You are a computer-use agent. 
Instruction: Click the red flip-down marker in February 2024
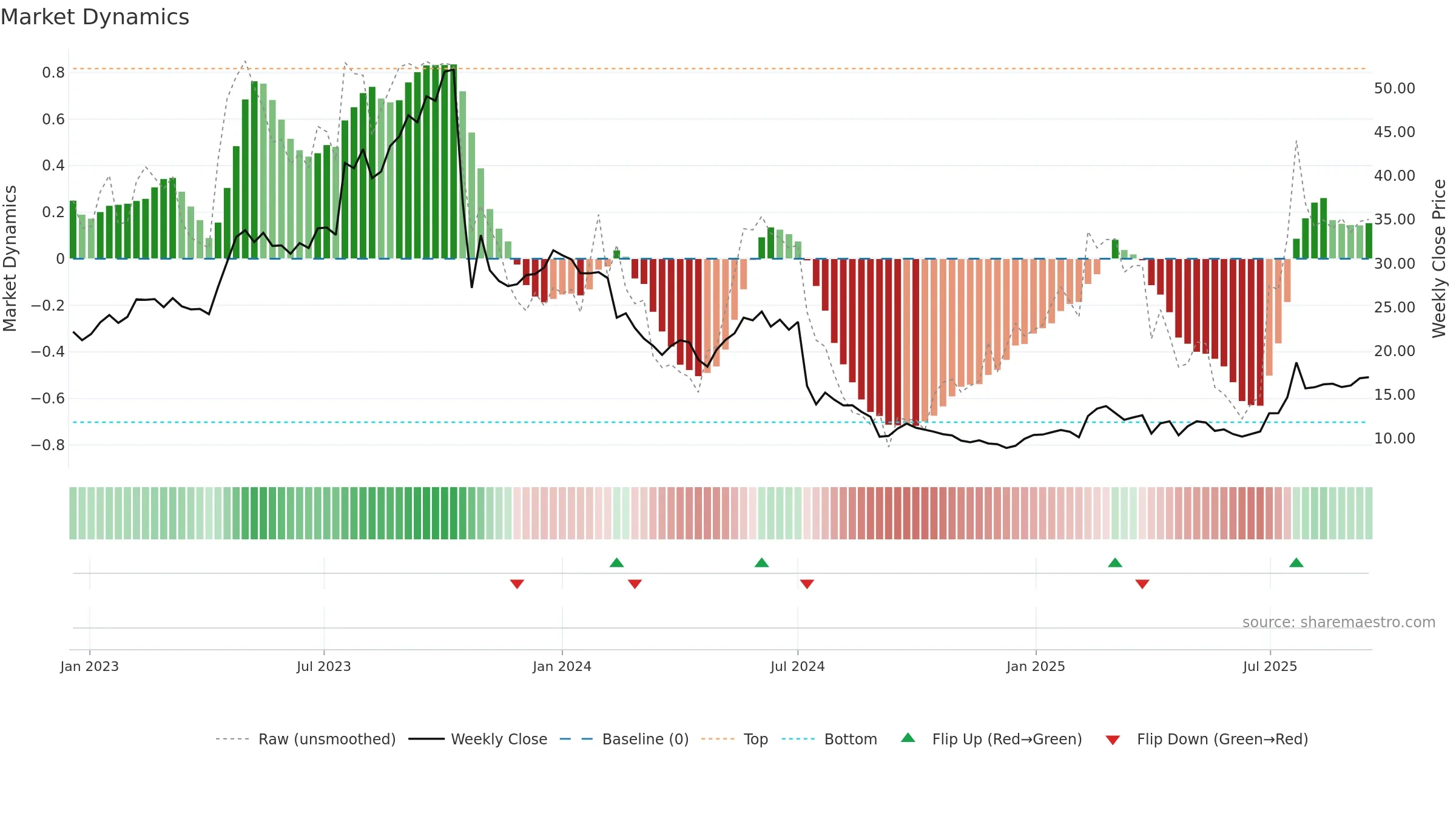tap(635, 584)
